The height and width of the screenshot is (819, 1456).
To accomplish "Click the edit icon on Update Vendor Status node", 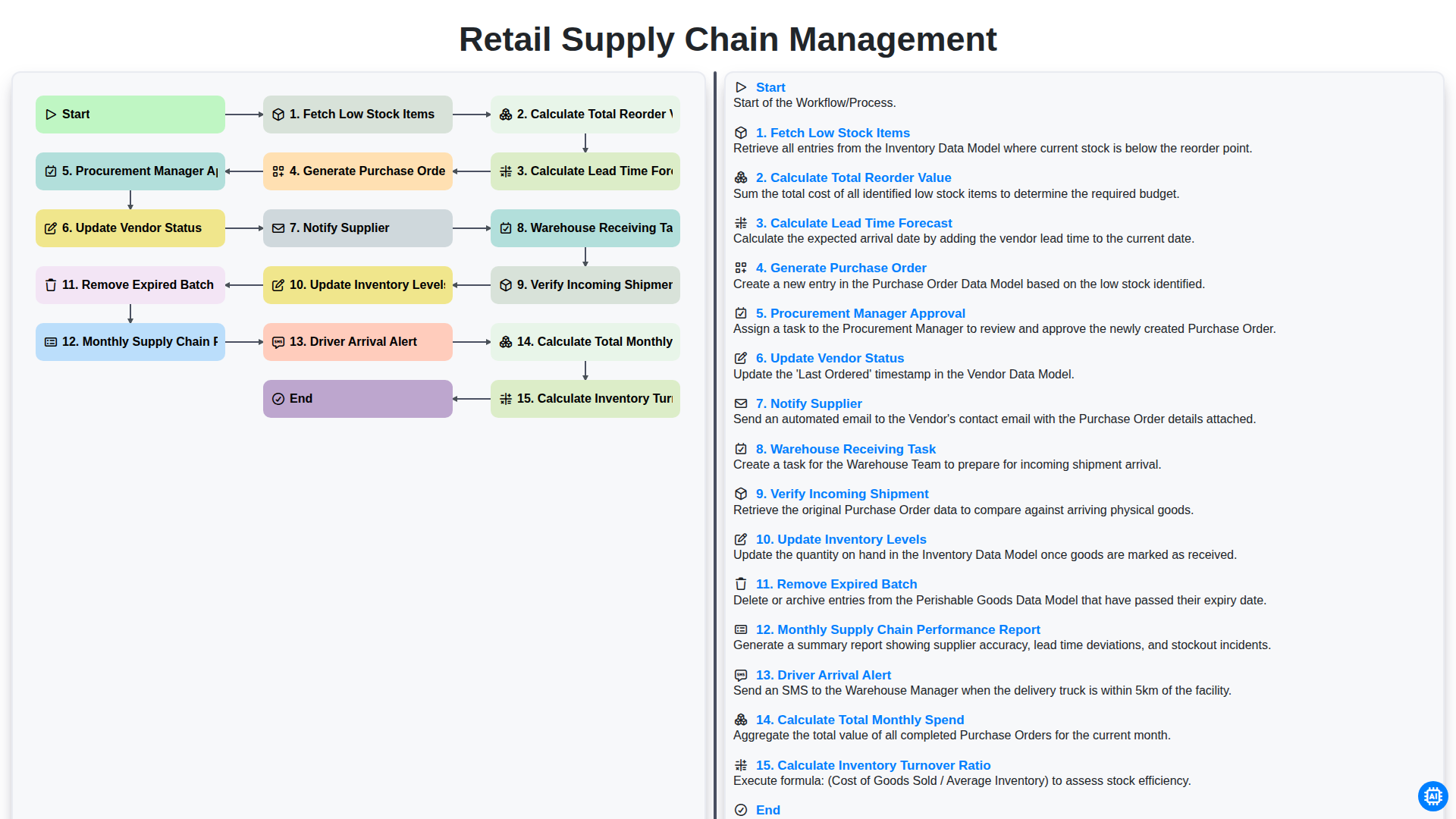I will click(51, 228).
